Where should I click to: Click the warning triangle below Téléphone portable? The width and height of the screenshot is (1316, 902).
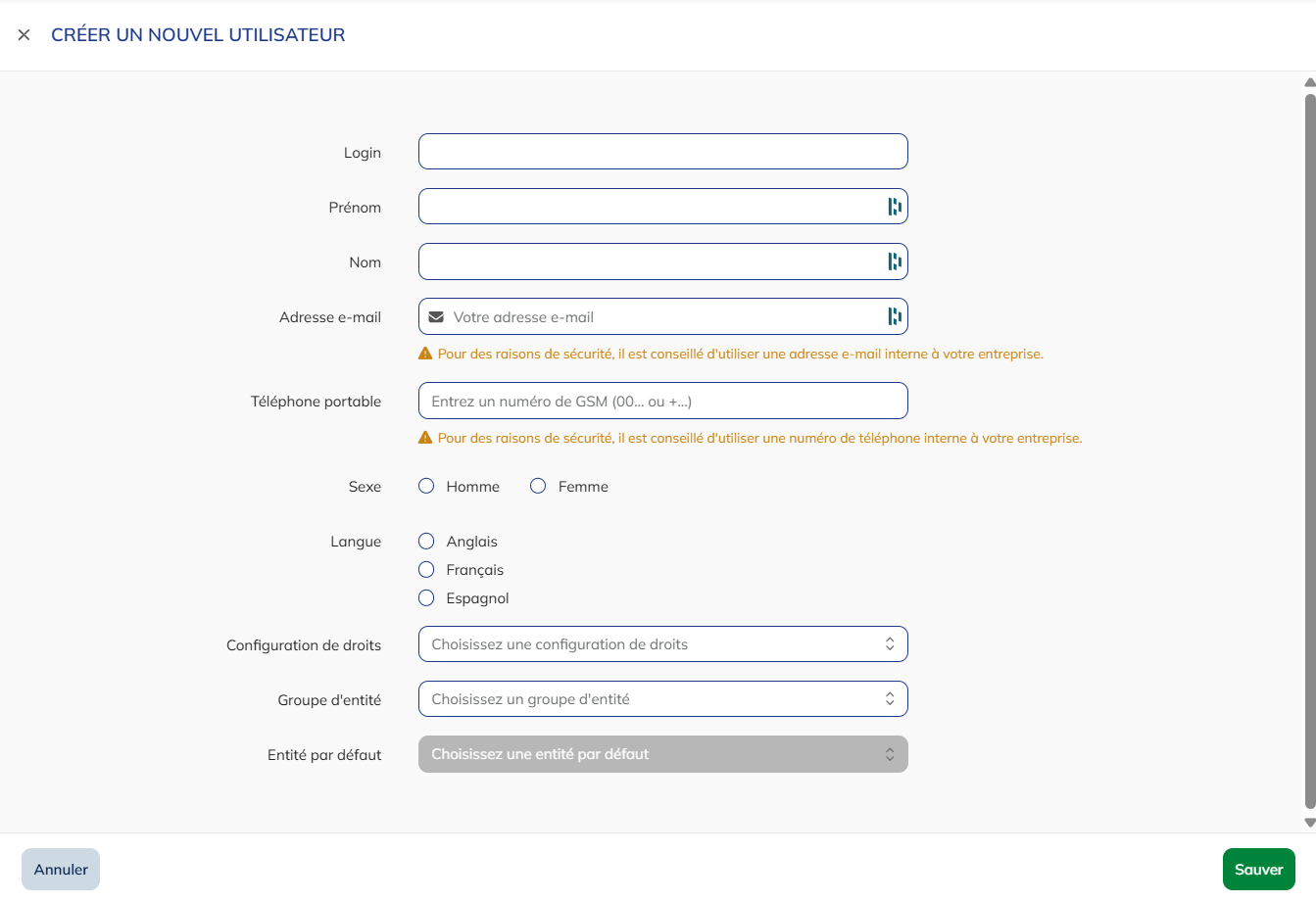(x=425, y=437)
